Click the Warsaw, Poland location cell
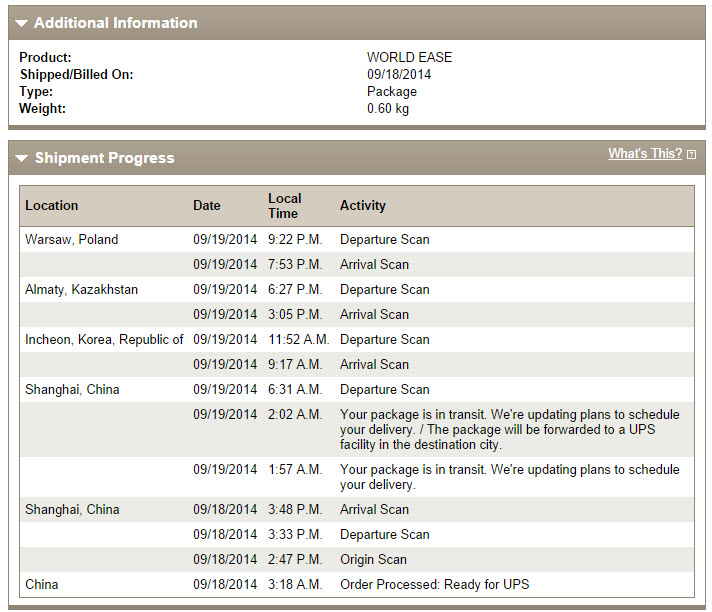Screen dimensions: 712x612 tap(71, 239)
